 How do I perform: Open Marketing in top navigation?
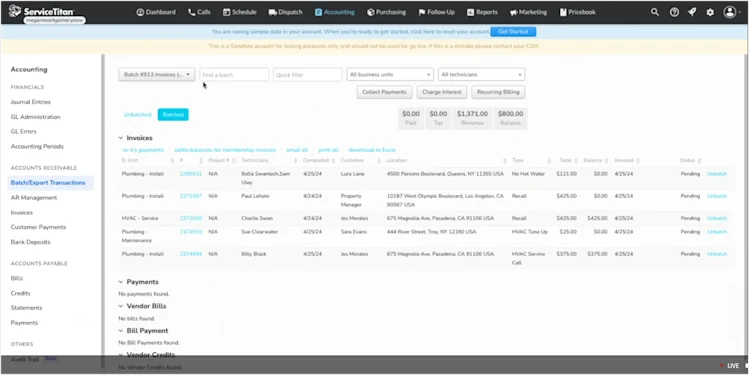(528, 12)
